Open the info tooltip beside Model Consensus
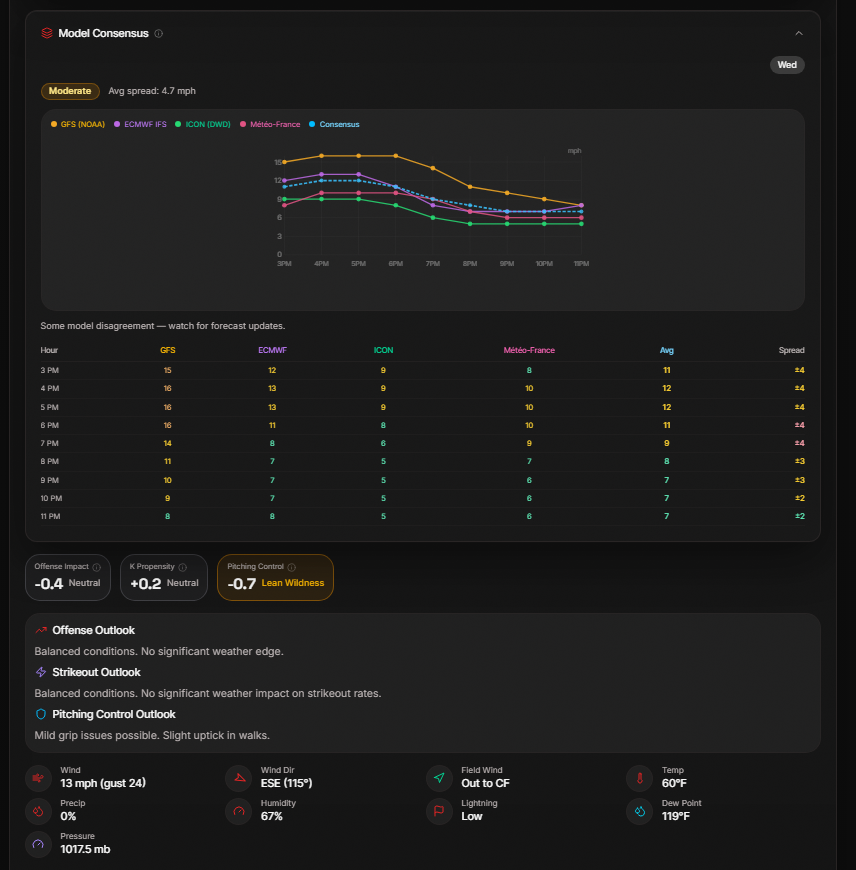This screenshot has height=870, width=856. point(159,33)
